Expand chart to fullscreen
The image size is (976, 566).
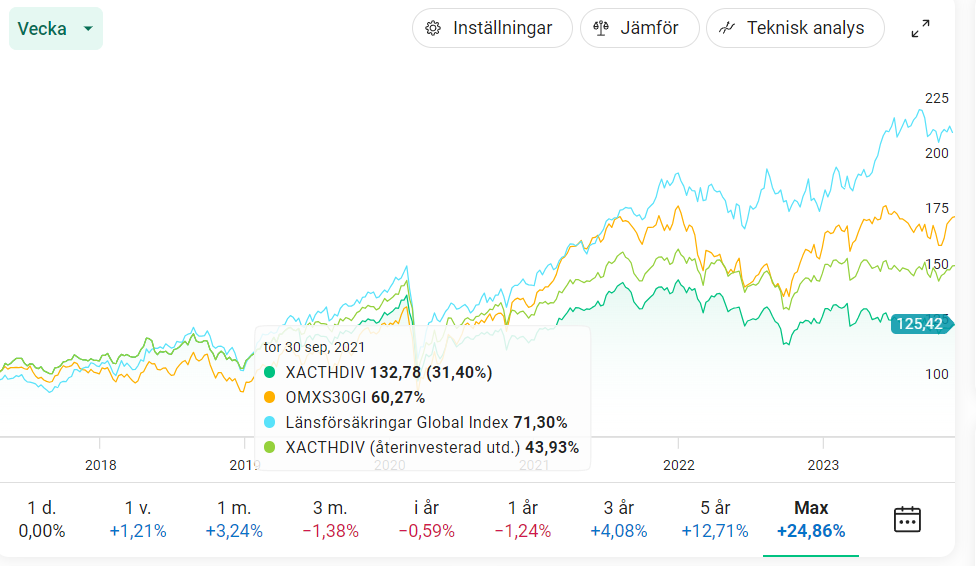(x=920, y=29)
